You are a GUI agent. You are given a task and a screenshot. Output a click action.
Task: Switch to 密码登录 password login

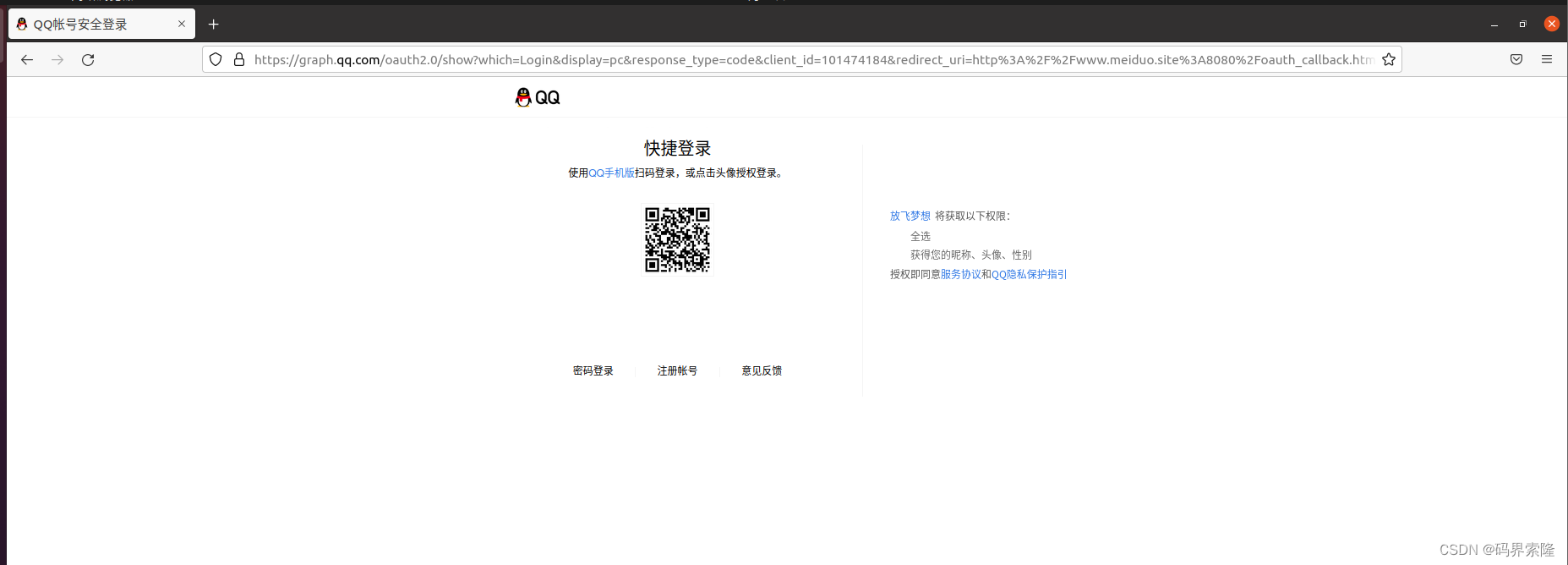click(593, 370)
